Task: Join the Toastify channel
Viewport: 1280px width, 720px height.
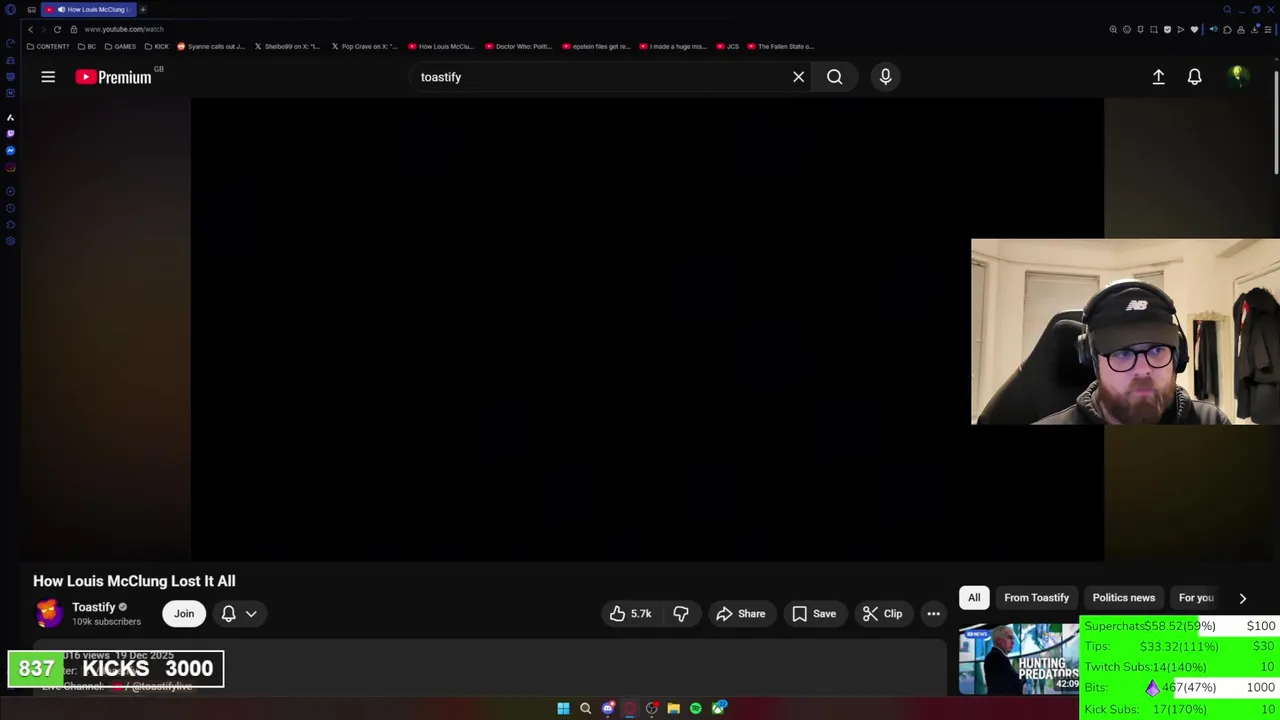Action: [x=184, y=614]
